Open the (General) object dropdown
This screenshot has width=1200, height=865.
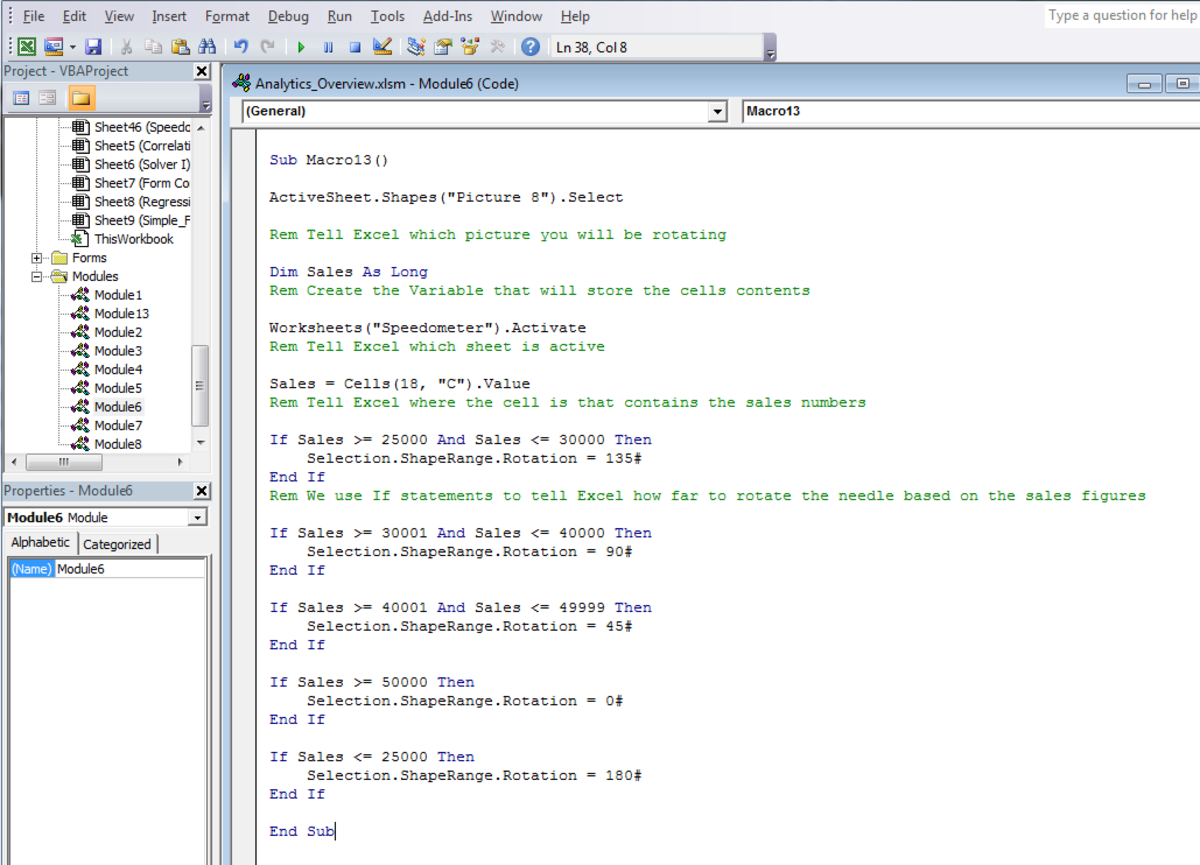717,112
